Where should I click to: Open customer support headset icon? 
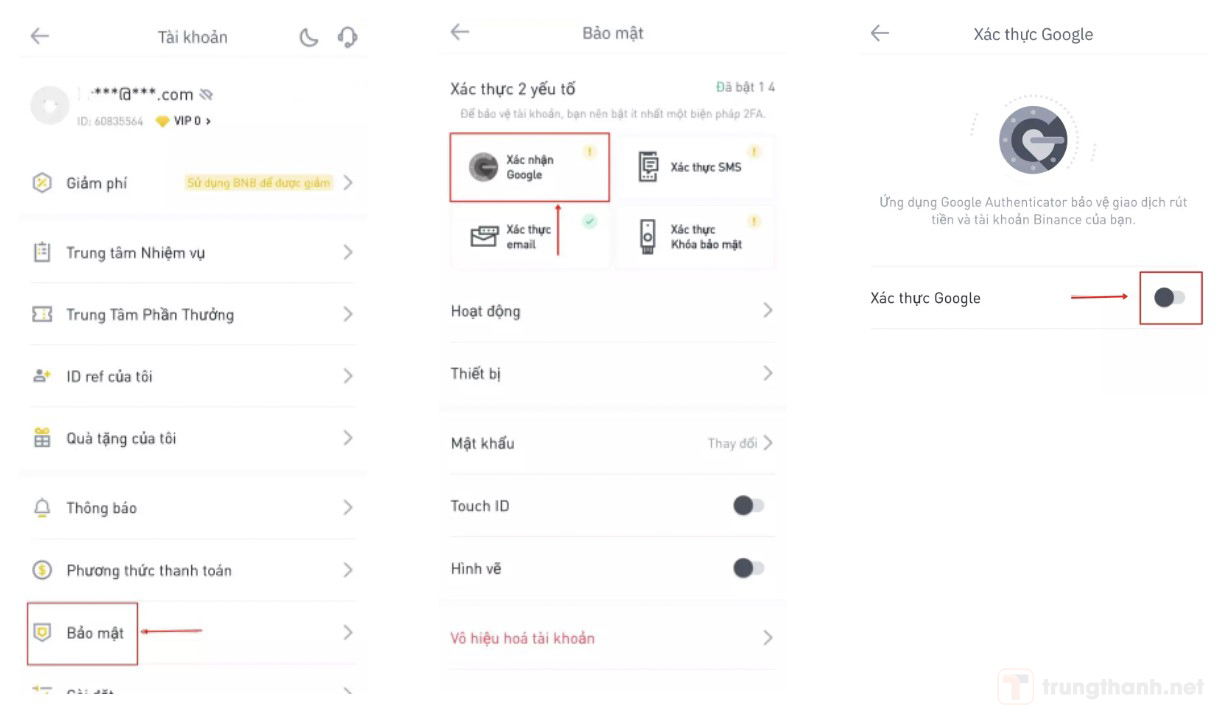click(347, 37)
